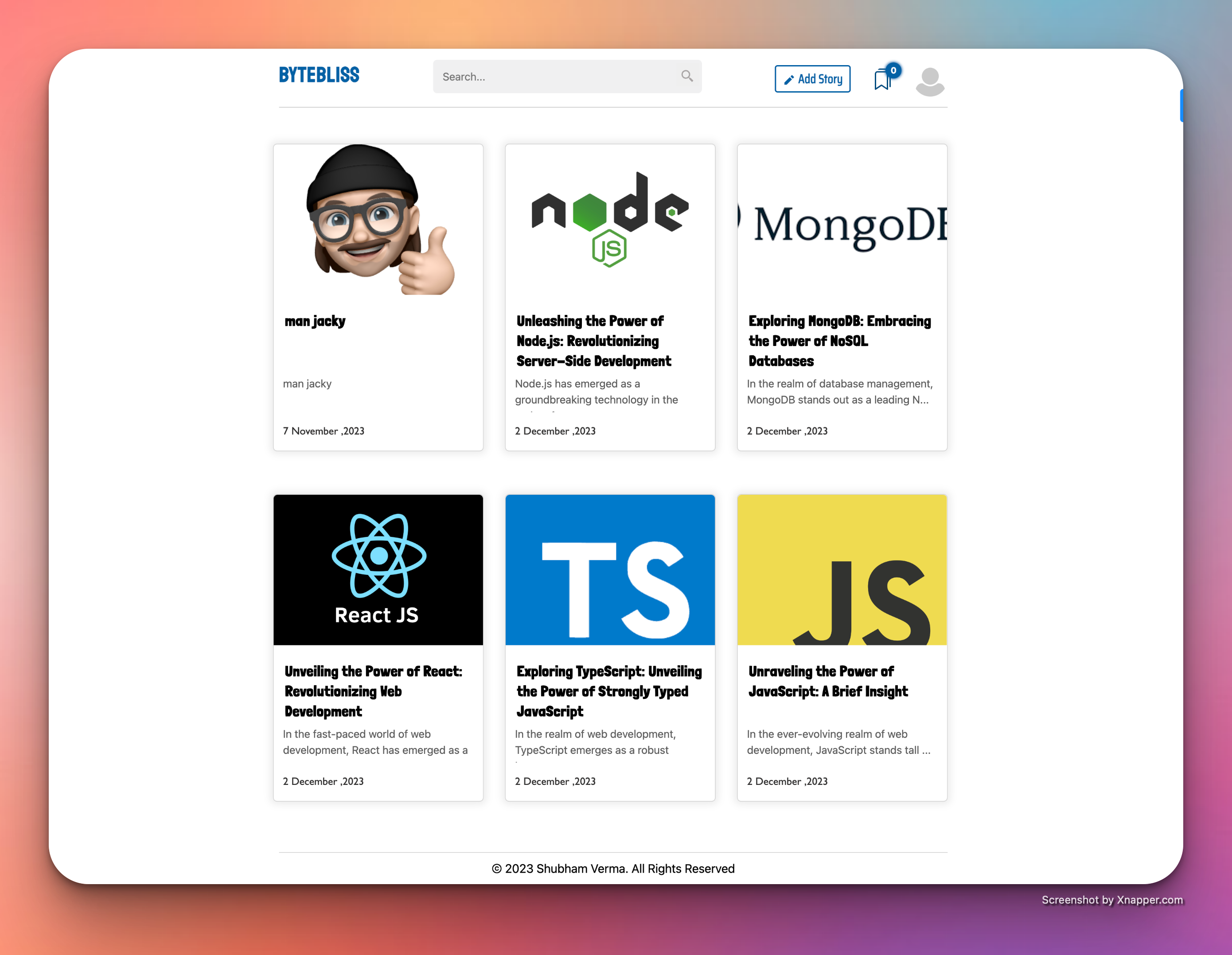The height and width of the screenshot is (955, 1232).
Task: Open the user profile avatar
Action: pos(930,81)
